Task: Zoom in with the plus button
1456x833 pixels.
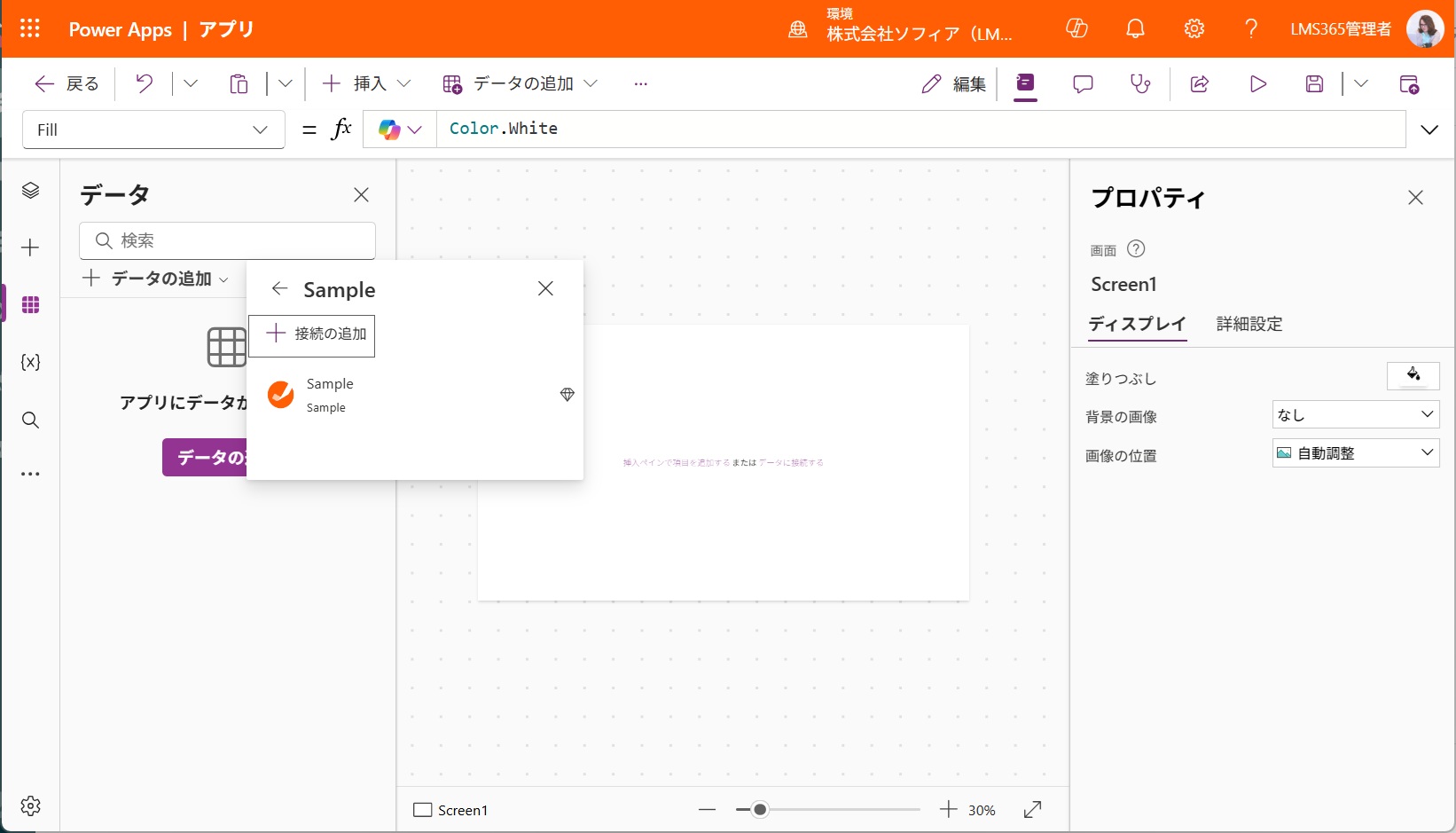Action: pos(949,809)
